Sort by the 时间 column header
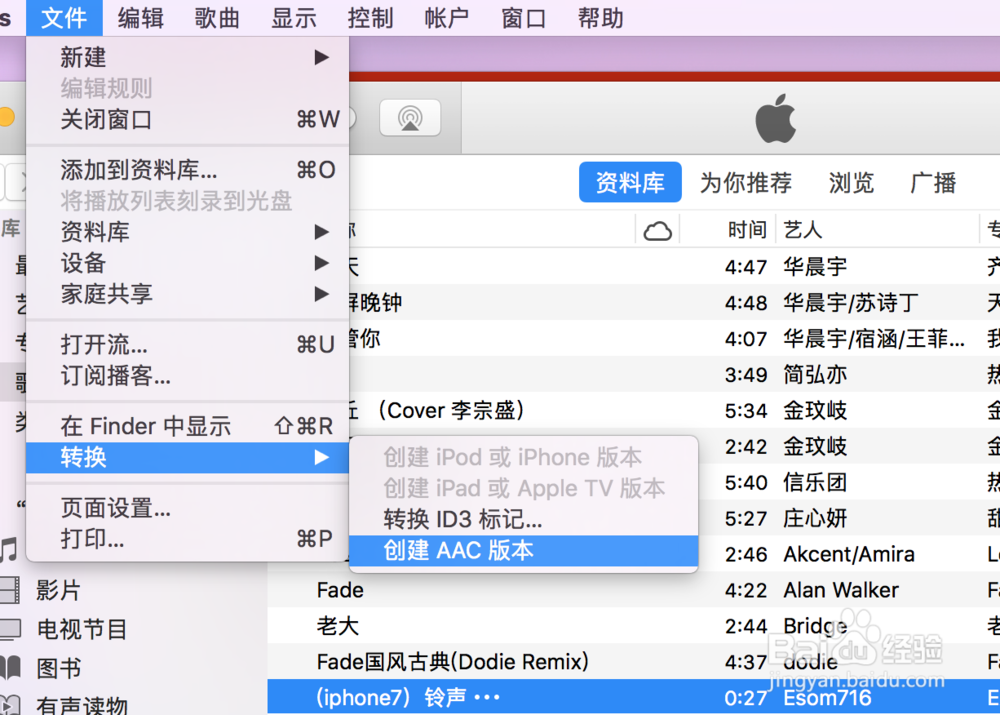This screenshot has width=1000, height=715. coord(747,230)
